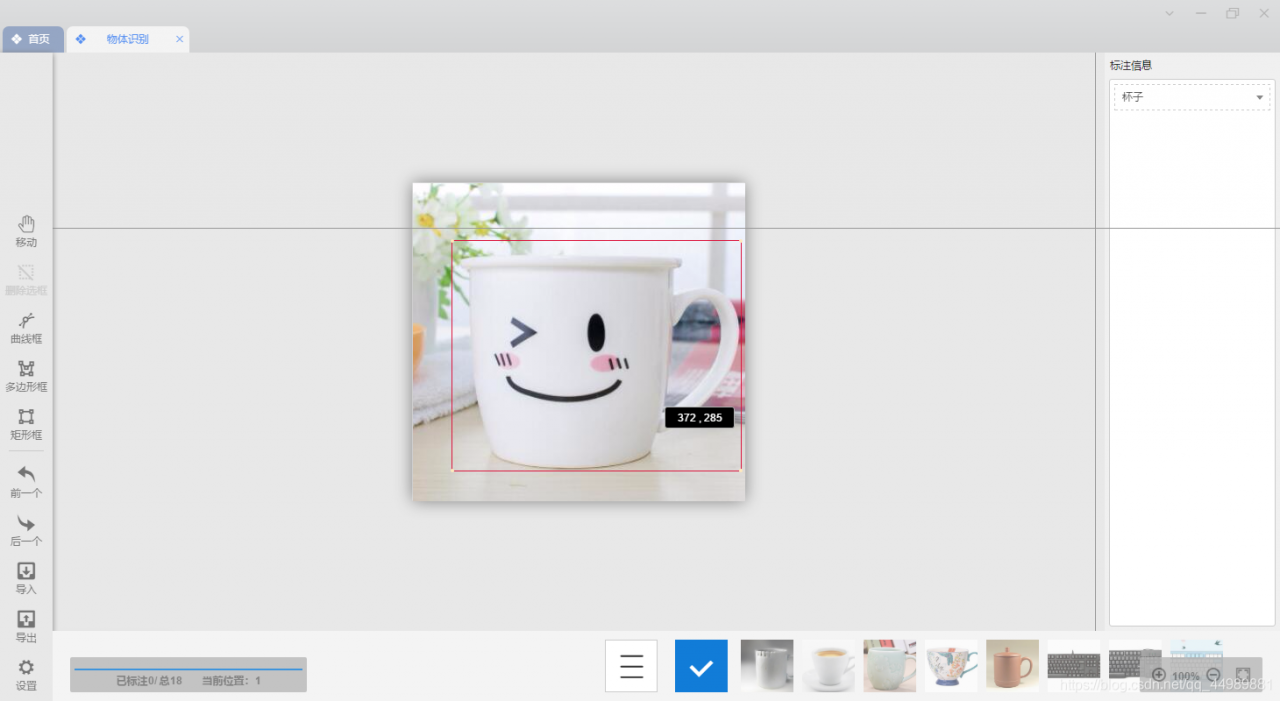Image resolution: width=1280 pixels, height=701 pixels.
Task: Open the Export (导出) function
Action: point(26,626)
